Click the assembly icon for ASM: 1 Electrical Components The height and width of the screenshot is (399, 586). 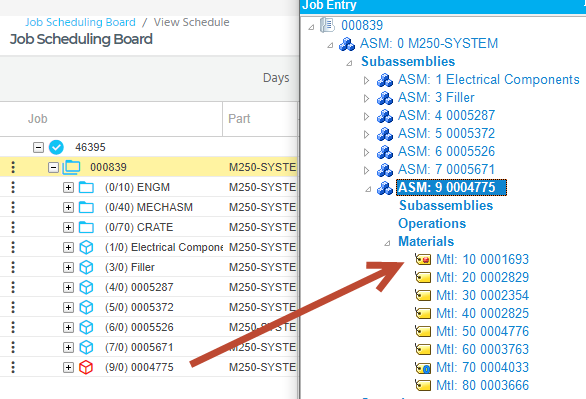[x=385, y=80]
